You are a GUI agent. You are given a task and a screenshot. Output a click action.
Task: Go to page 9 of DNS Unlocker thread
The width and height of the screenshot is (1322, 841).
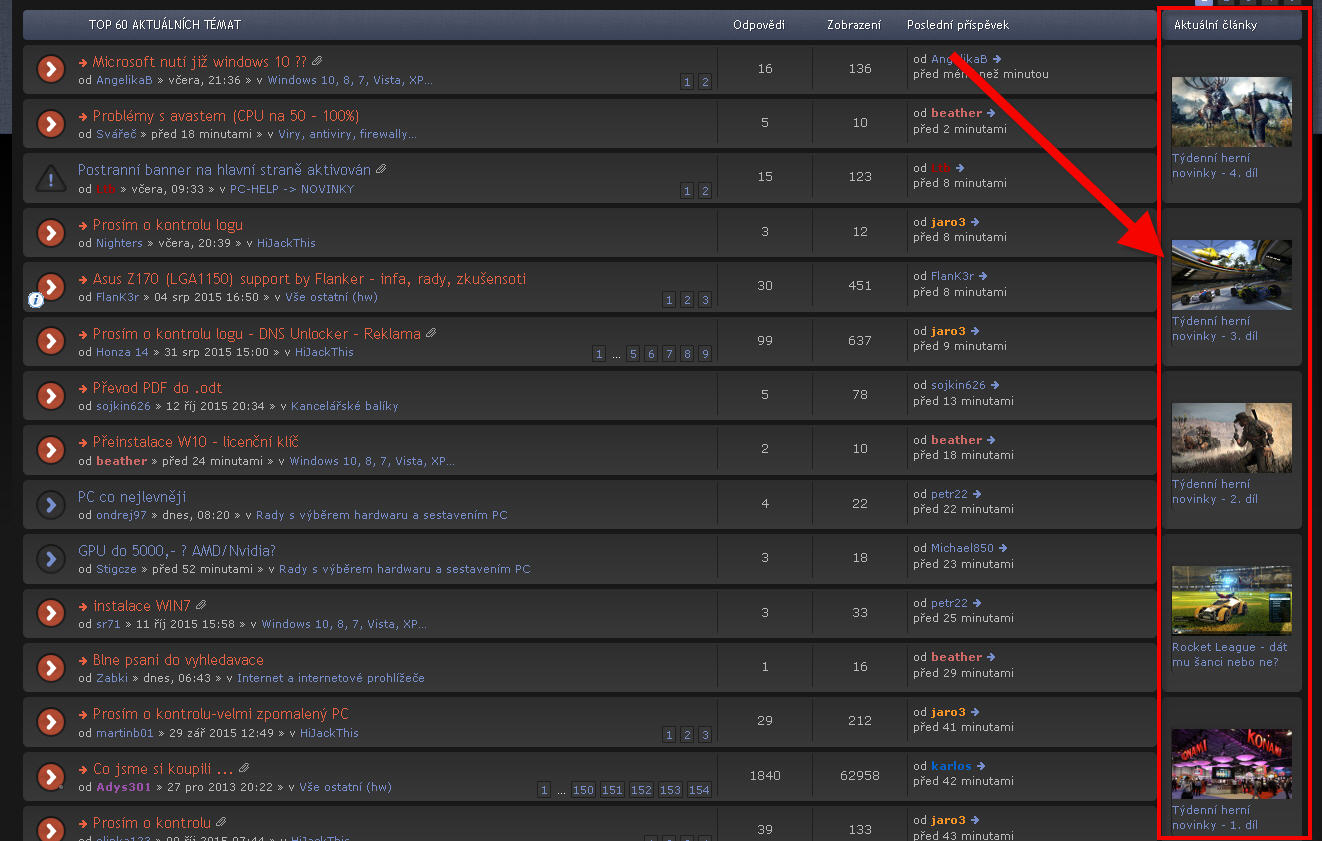pyautogui.click(x=705, y=354)
